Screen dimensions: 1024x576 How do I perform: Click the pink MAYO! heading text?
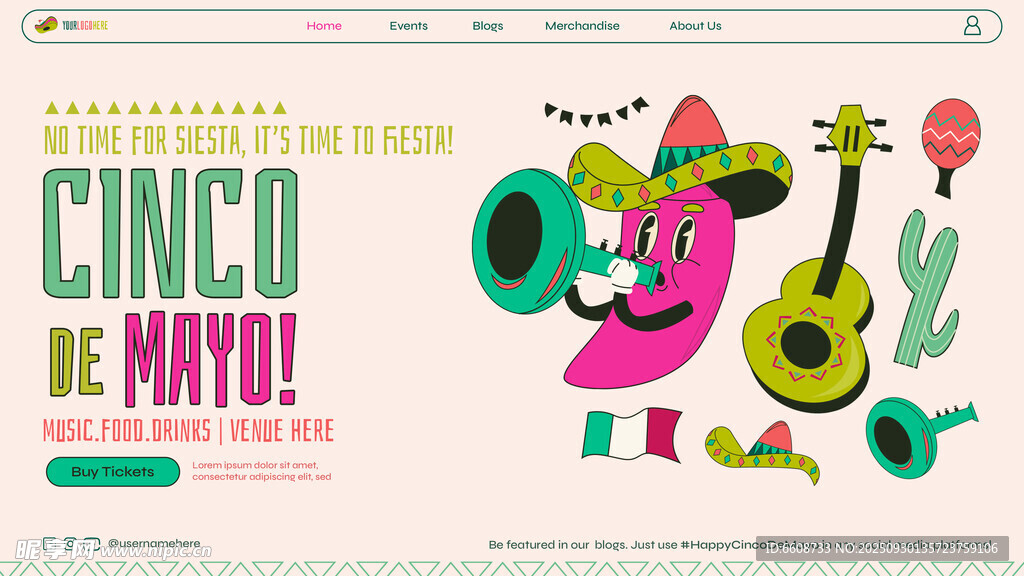(x=210, y=360)
